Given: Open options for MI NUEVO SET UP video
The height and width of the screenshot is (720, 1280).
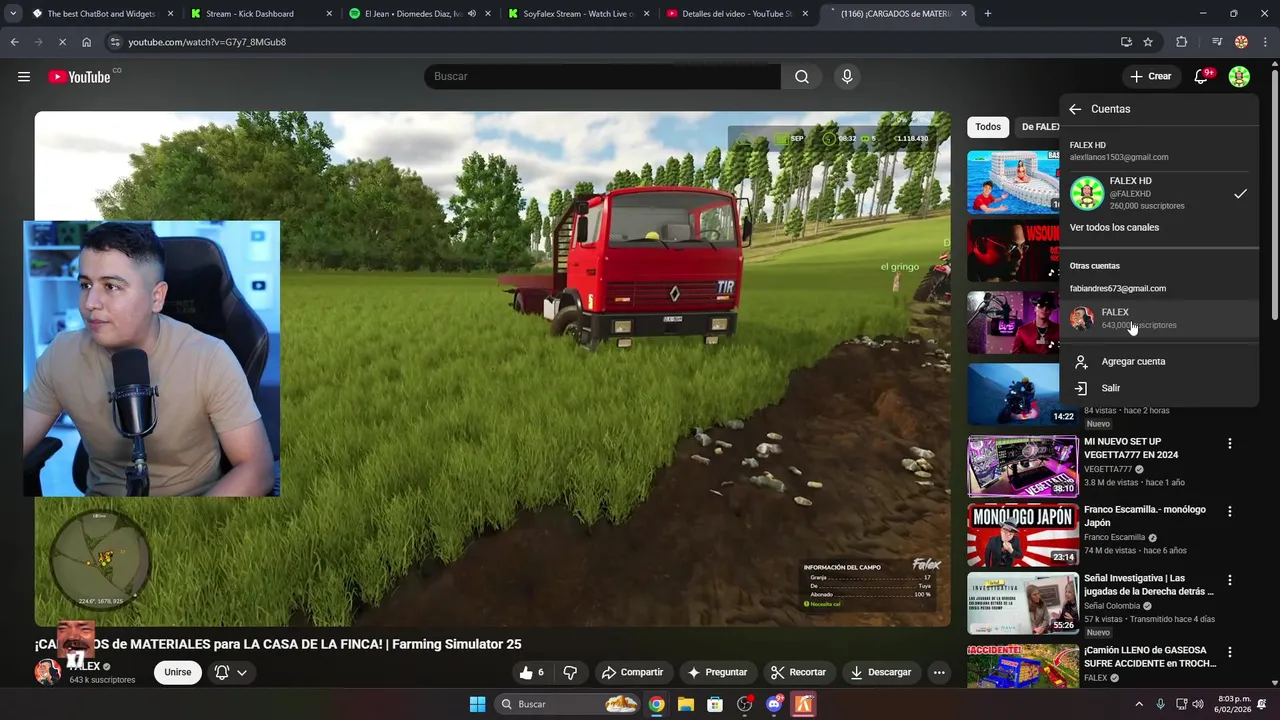Looking at the screenshot, I should [1230, 443].
